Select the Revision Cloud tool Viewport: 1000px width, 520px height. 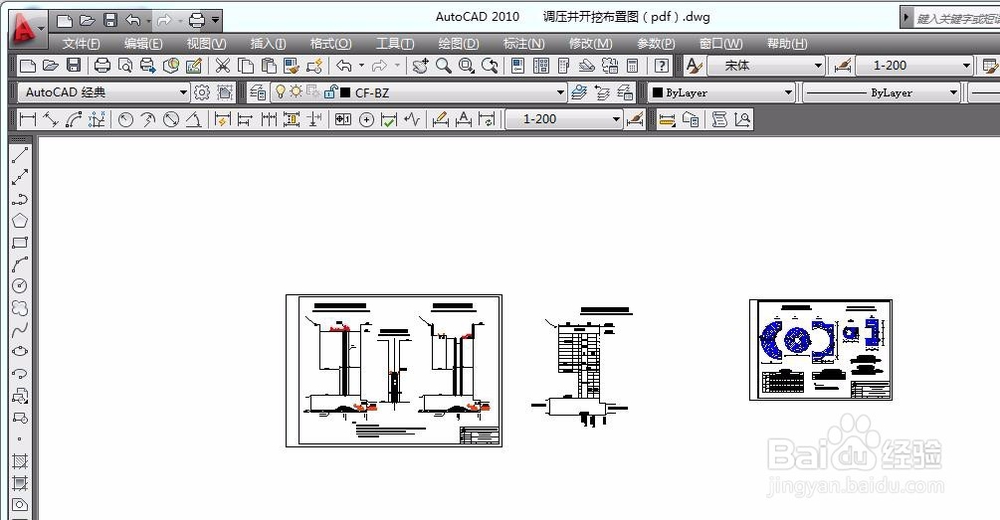click(x=20, y=308)
